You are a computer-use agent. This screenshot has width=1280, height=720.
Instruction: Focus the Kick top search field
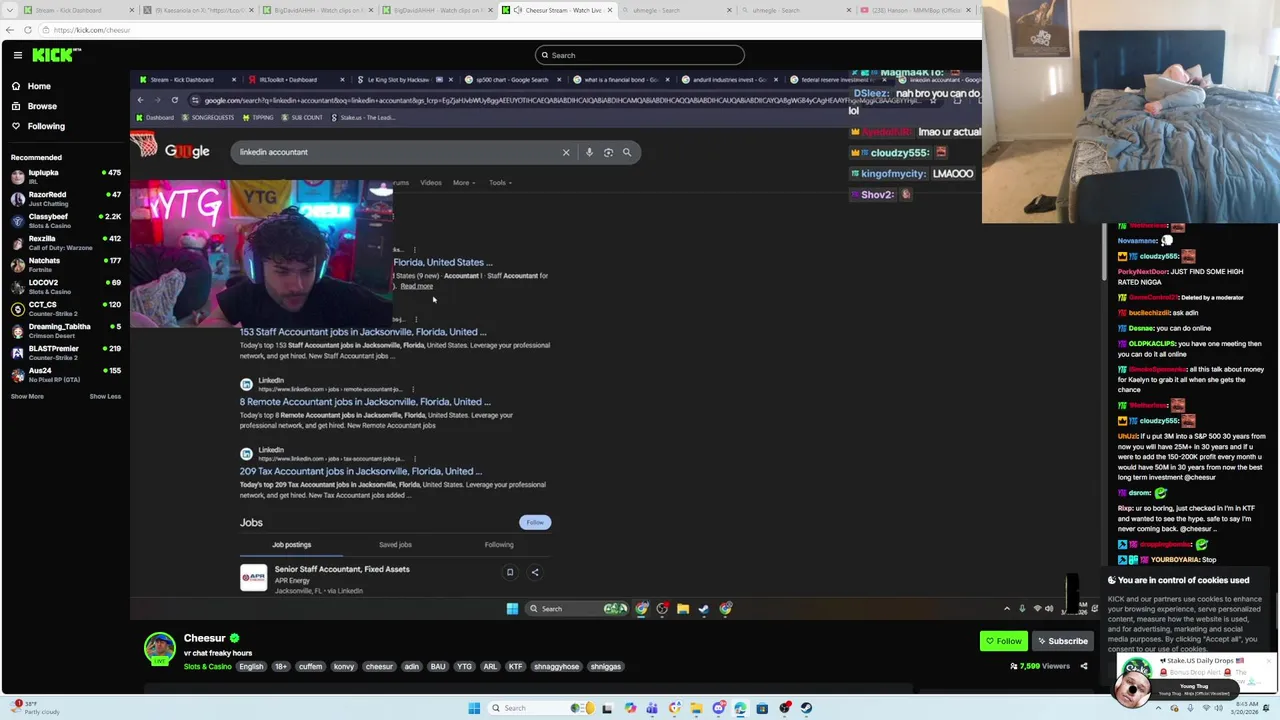pos(640,55)
